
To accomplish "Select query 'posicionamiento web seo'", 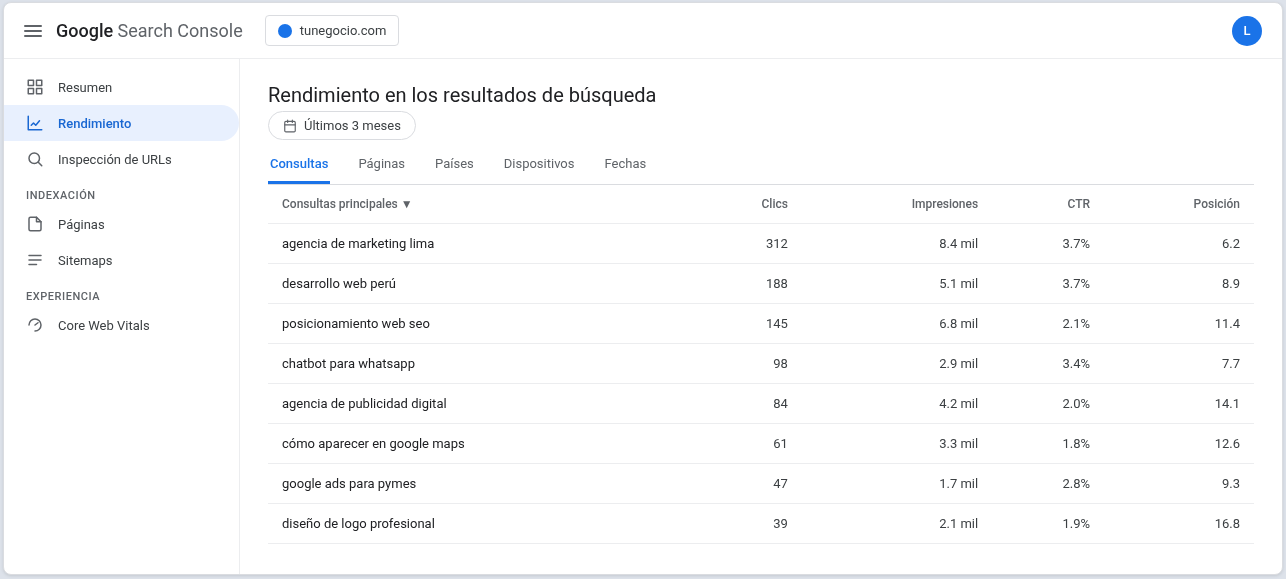I will coord(356,324).
